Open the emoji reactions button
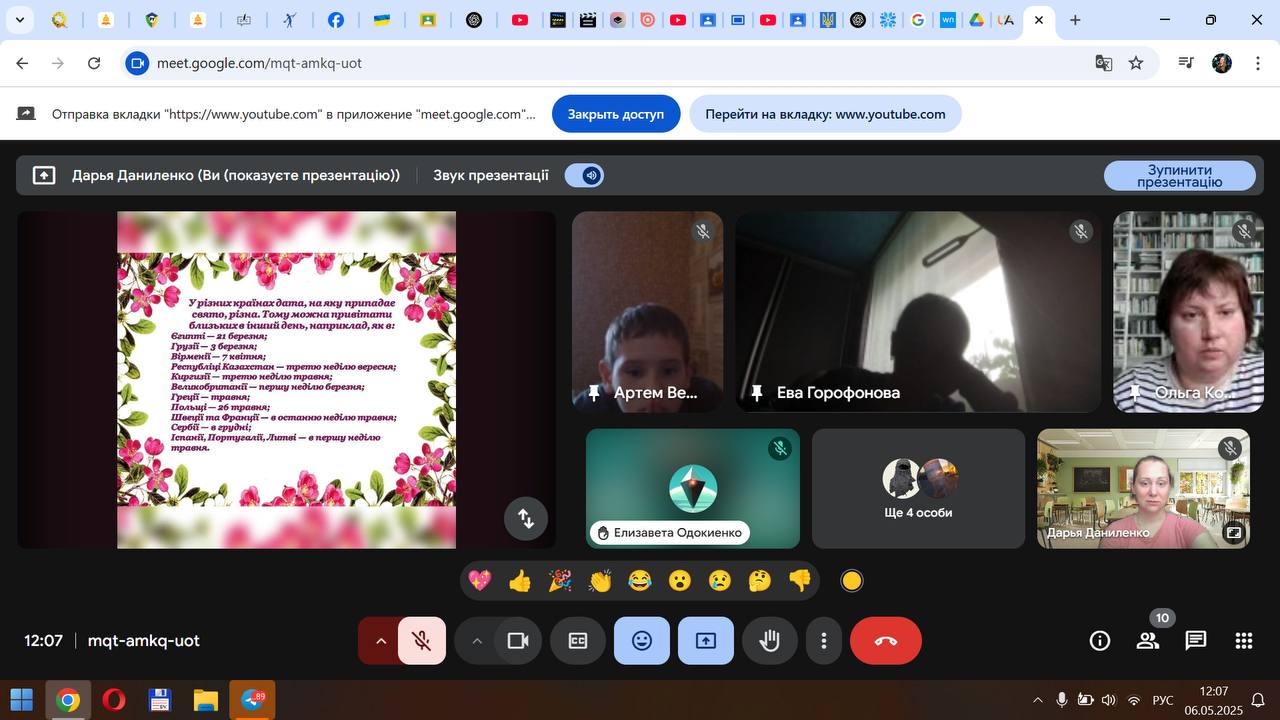Image resolution: width=1280 pixels, height=720 pixels. pyautogui.click(x=642, y=641)
